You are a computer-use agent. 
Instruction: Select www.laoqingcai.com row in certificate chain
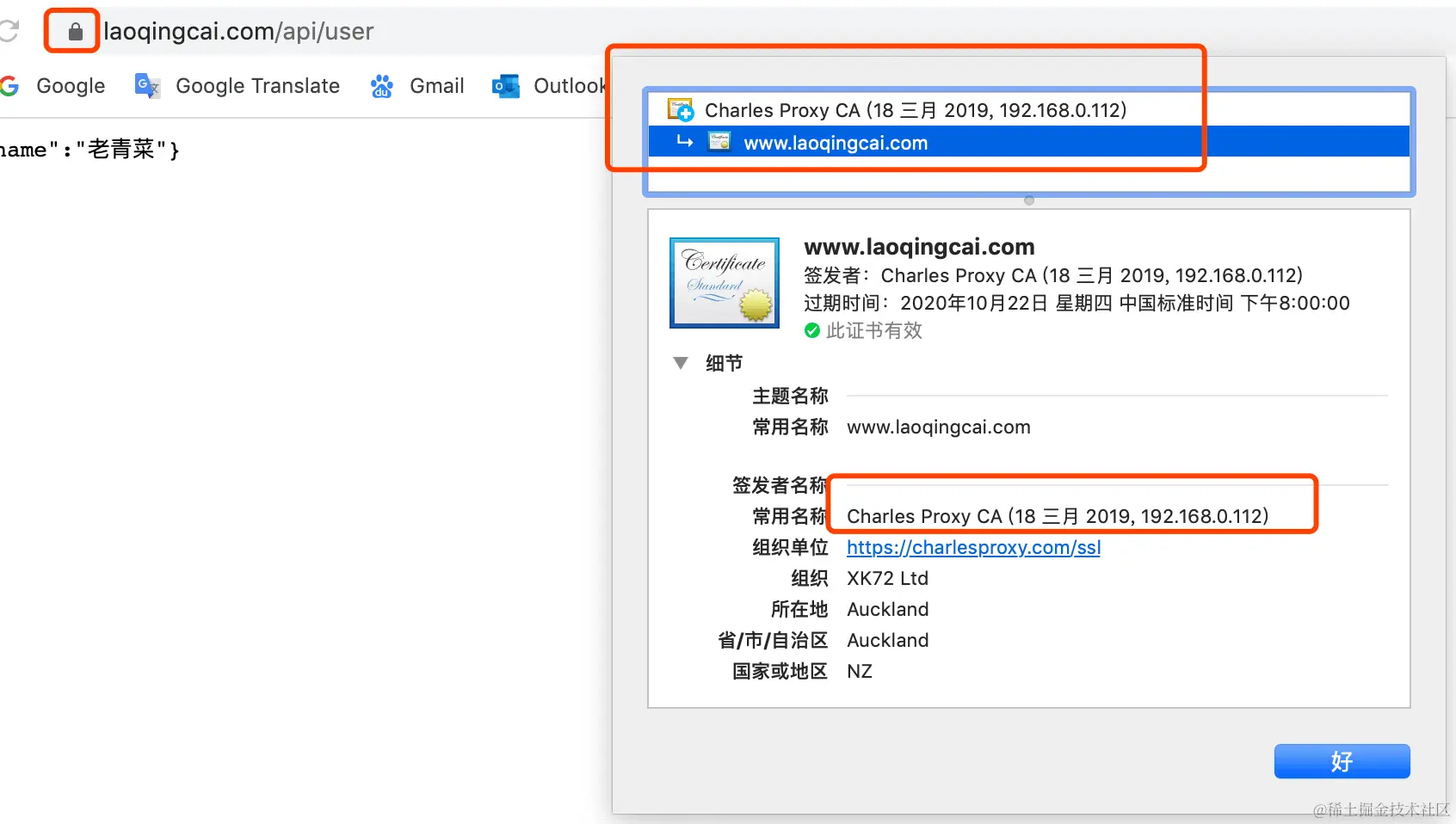pyautogui.click(x=1029, y=142)
